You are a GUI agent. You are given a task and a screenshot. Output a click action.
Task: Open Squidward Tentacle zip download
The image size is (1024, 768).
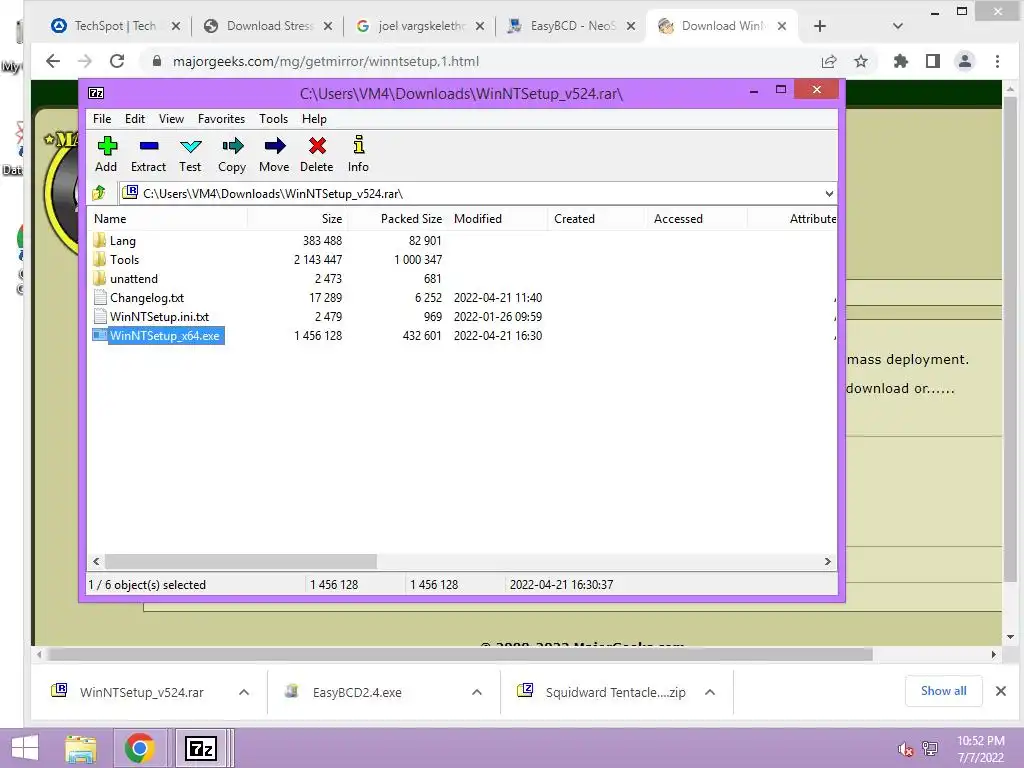[x=615, y=692]
